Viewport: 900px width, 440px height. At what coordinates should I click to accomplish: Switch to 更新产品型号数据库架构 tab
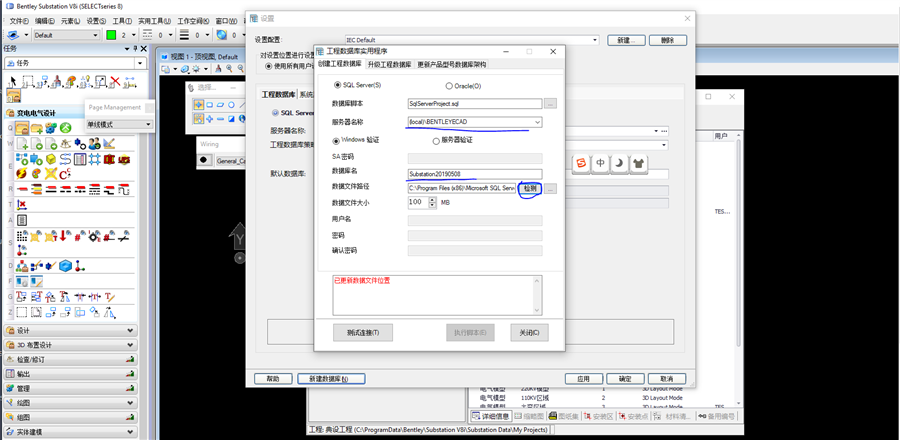452,65
